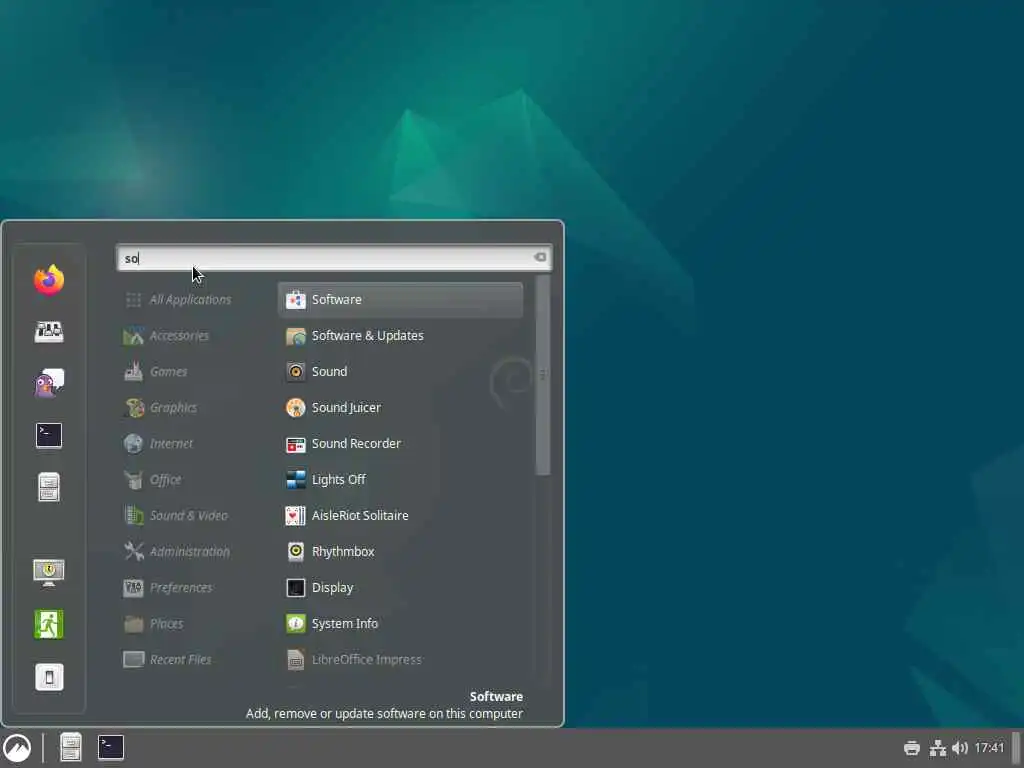
Task: Open the network tray icon
Action: (x=938, y=748)
